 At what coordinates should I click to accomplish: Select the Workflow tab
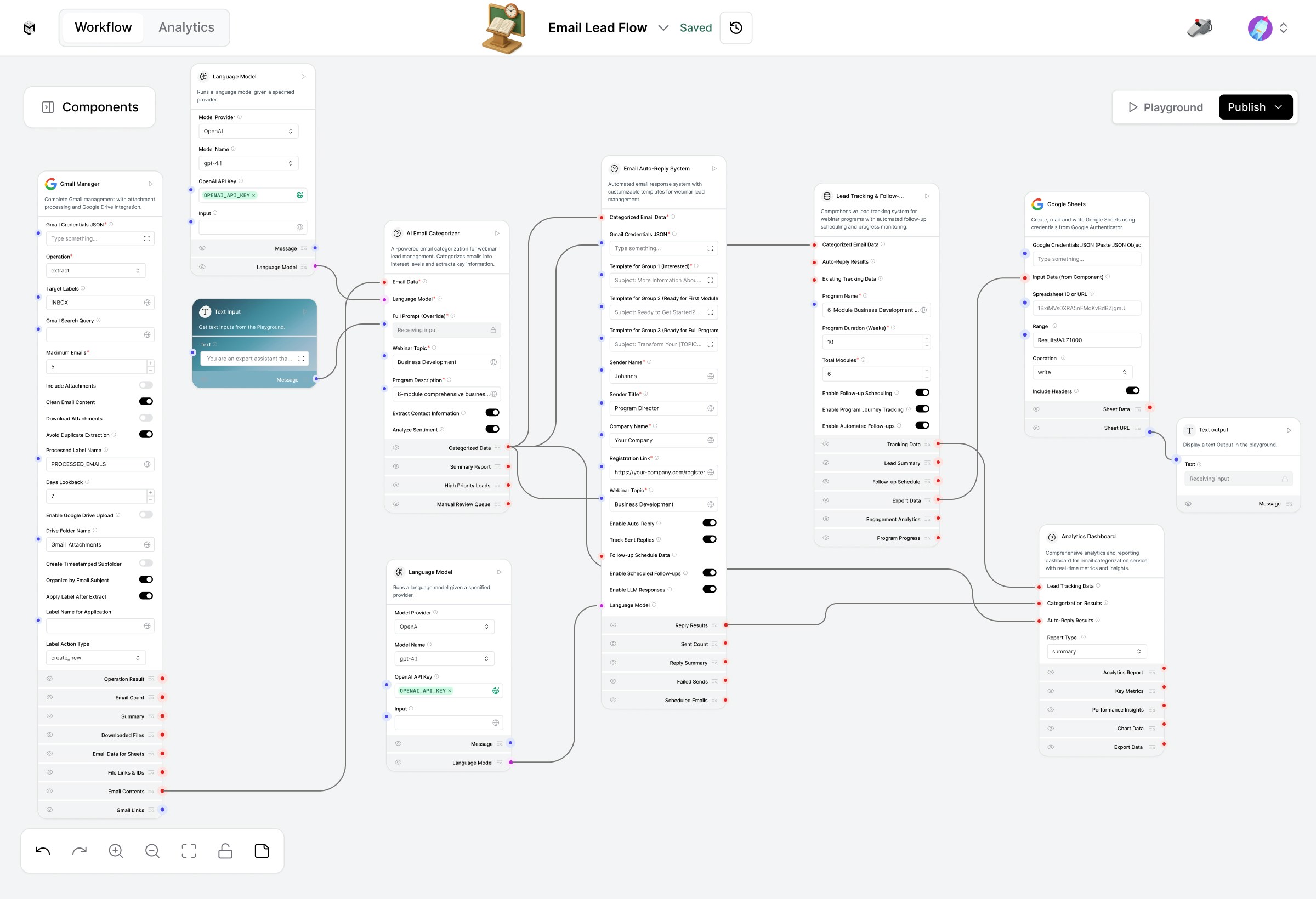click(x=103, y=27)
